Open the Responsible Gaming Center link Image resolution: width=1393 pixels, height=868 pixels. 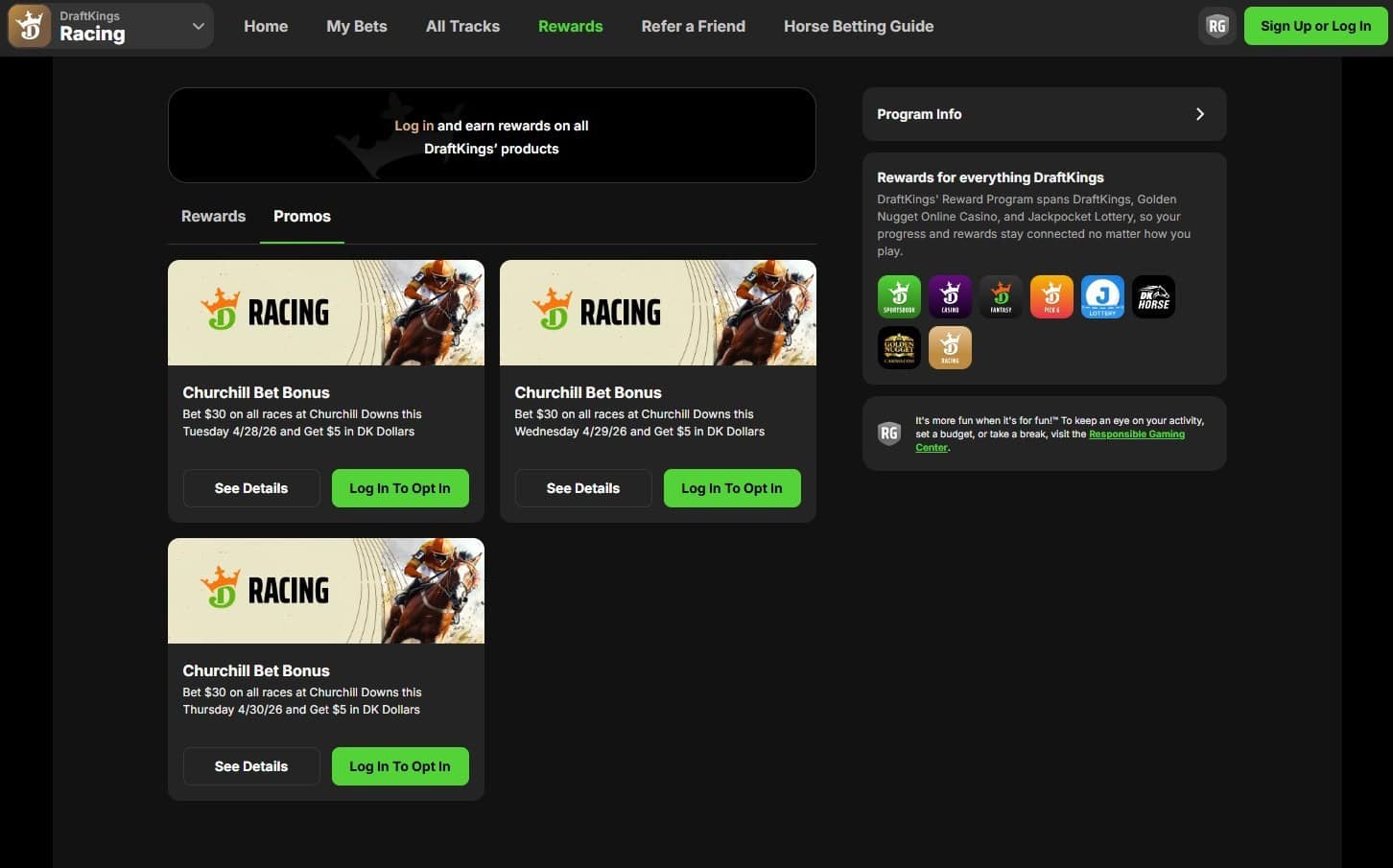tap(1050, 441)
